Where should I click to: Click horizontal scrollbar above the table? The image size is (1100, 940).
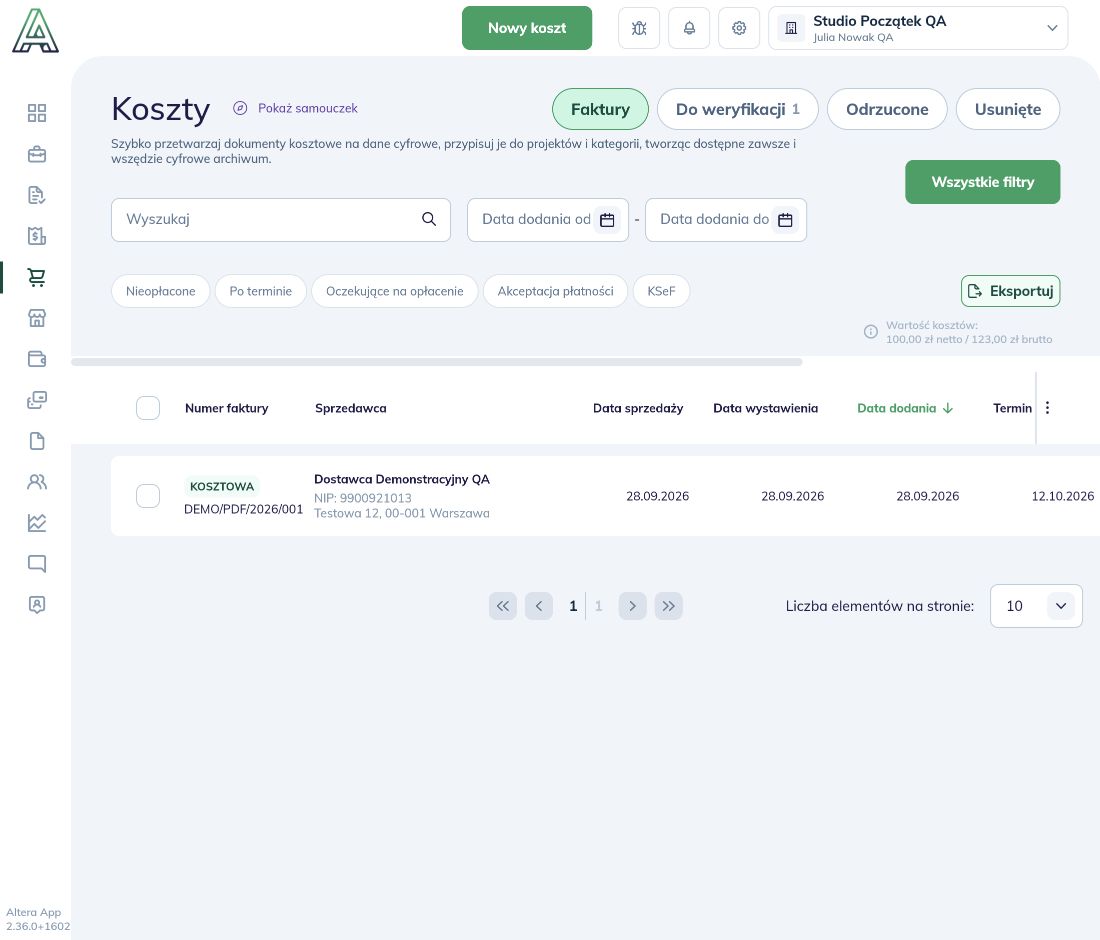tap(436, 362)
